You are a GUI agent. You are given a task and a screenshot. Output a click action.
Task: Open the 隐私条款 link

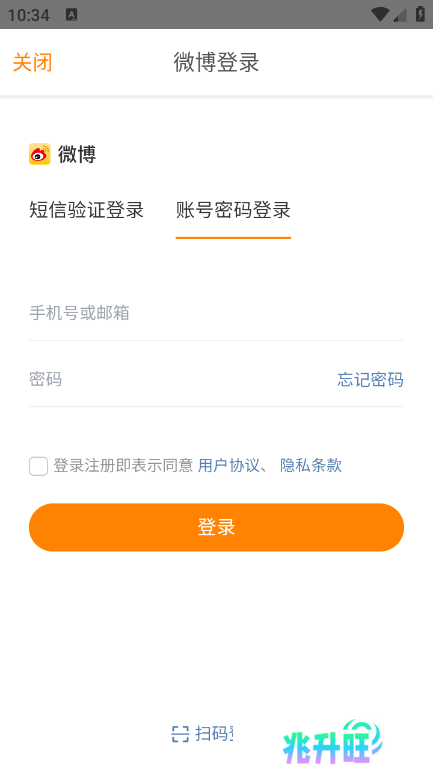tap(311, 465)
